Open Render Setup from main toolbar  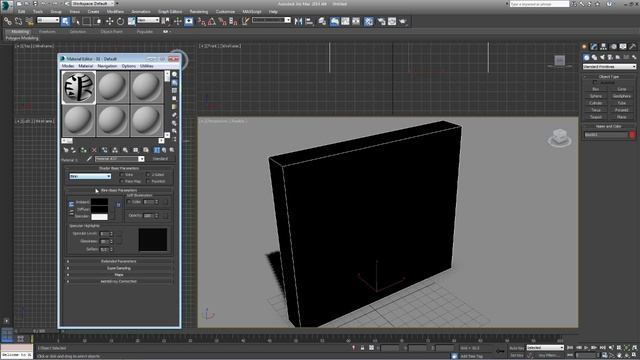pos(382,21)
